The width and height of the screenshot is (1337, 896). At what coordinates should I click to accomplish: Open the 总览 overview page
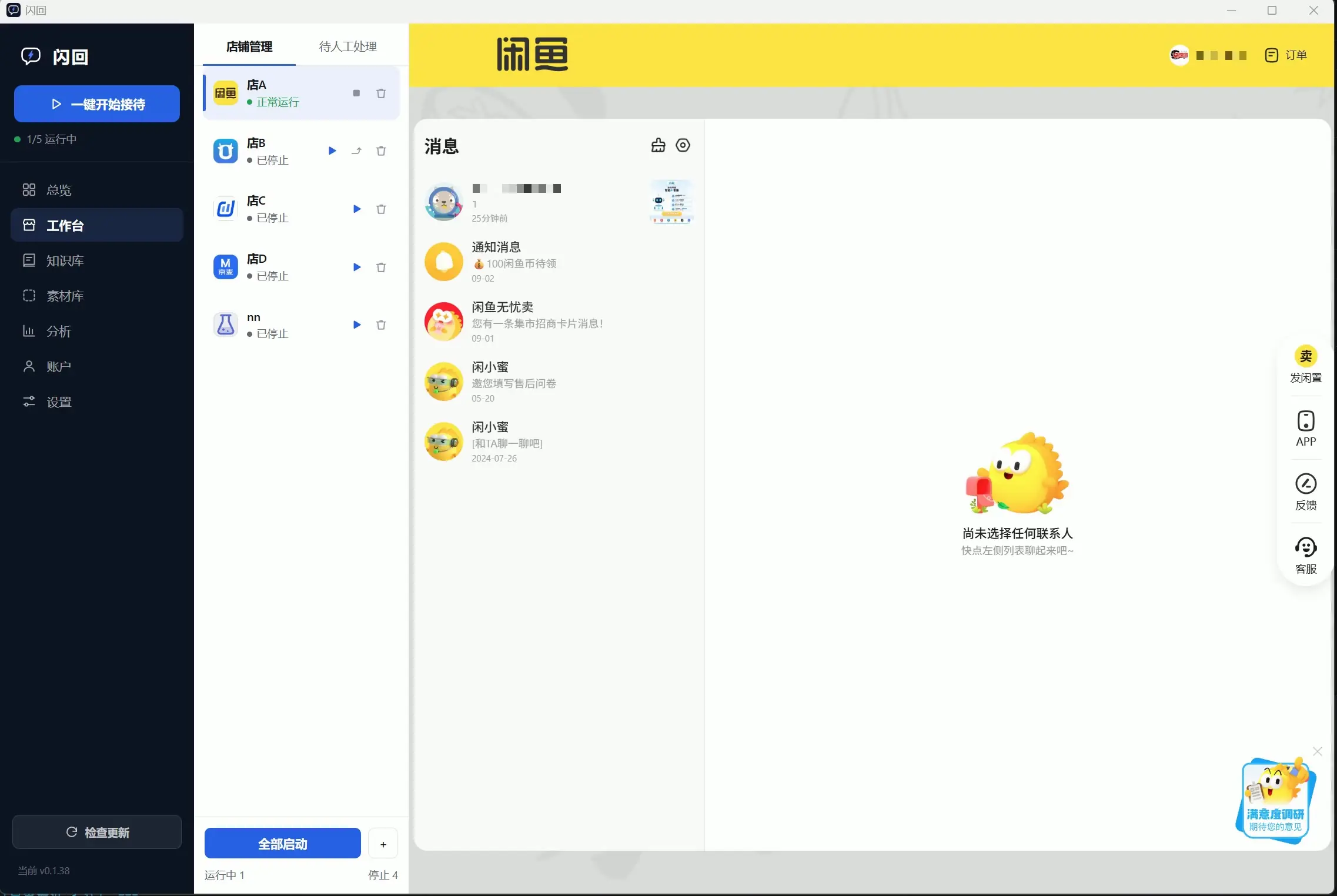(x=97, y=190)
